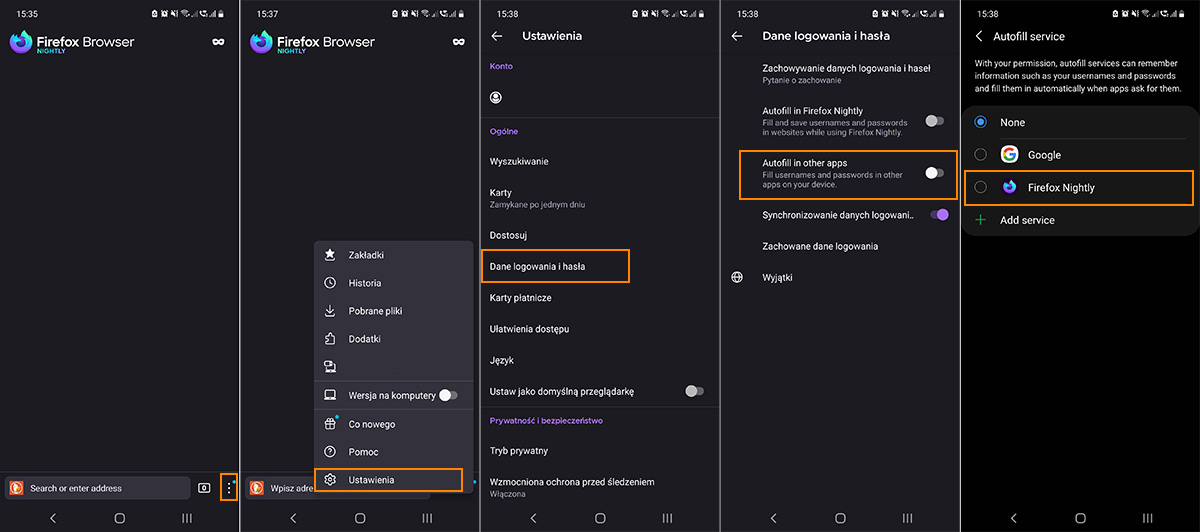
Task: Toggle 'Wersja na komputery' switch
Action: pos(448,395)
